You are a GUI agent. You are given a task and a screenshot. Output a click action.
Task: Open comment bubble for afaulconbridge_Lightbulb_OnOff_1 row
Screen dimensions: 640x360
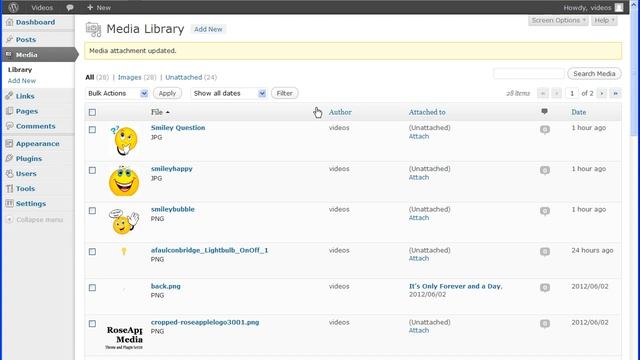544,252
